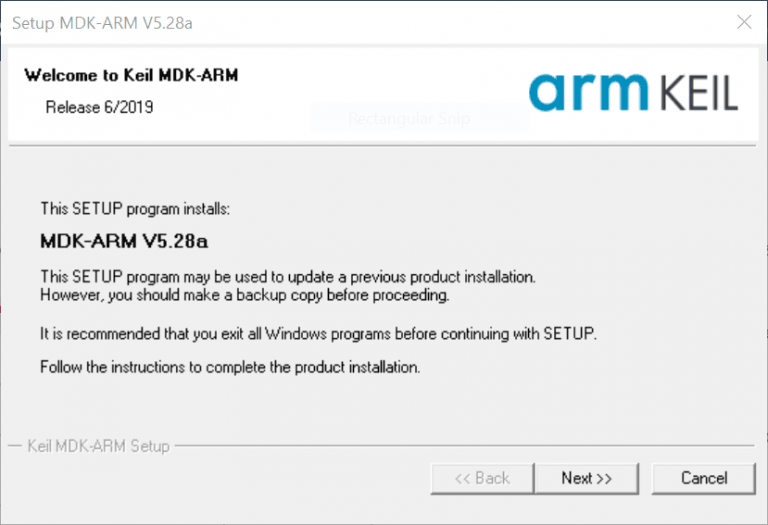Click the exit all Windows programs recommendation
The image size is (768, 525).
[x=317, y=332]
